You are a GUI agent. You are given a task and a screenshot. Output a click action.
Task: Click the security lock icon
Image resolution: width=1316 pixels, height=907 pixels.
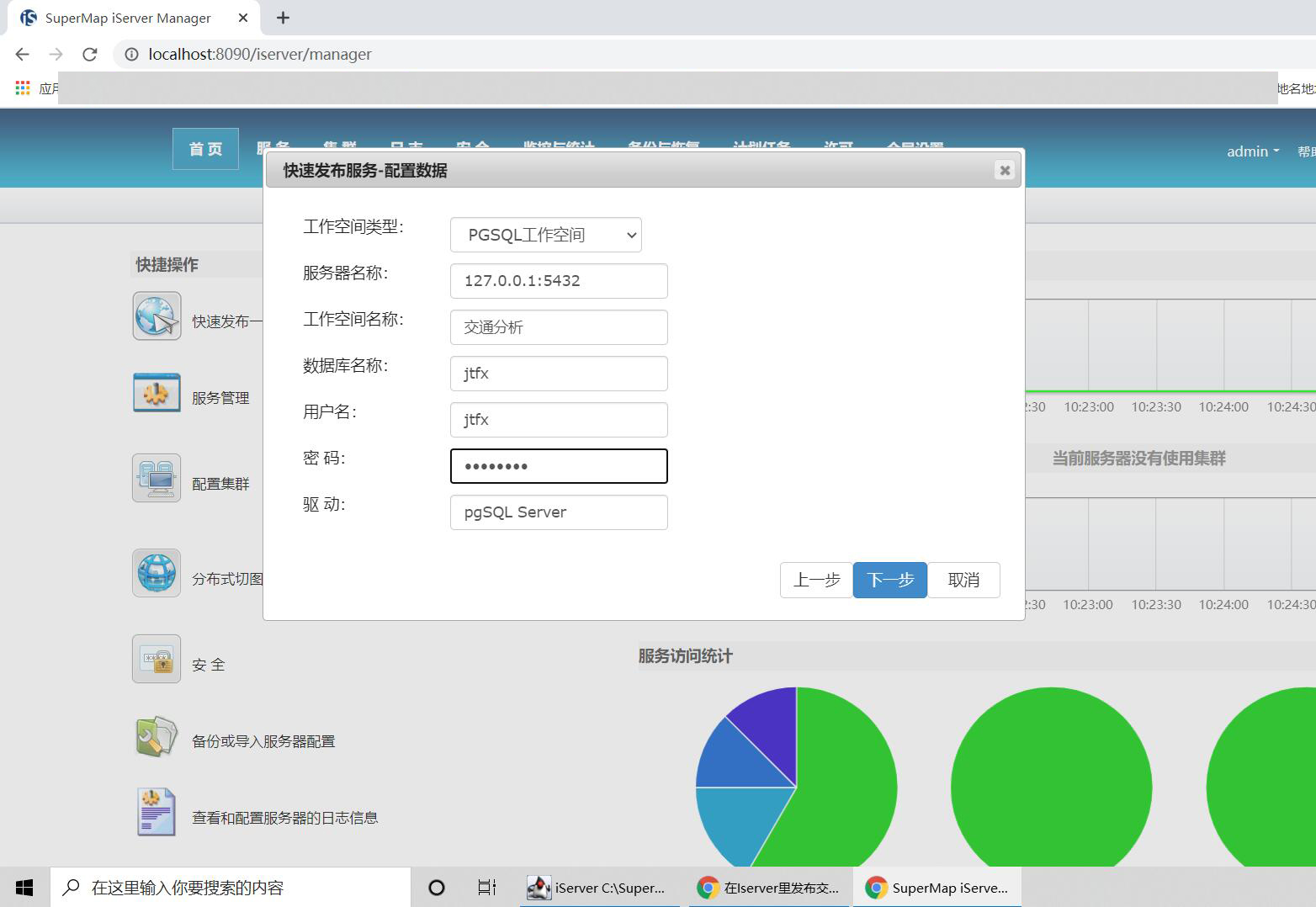[x=157, y=659]
